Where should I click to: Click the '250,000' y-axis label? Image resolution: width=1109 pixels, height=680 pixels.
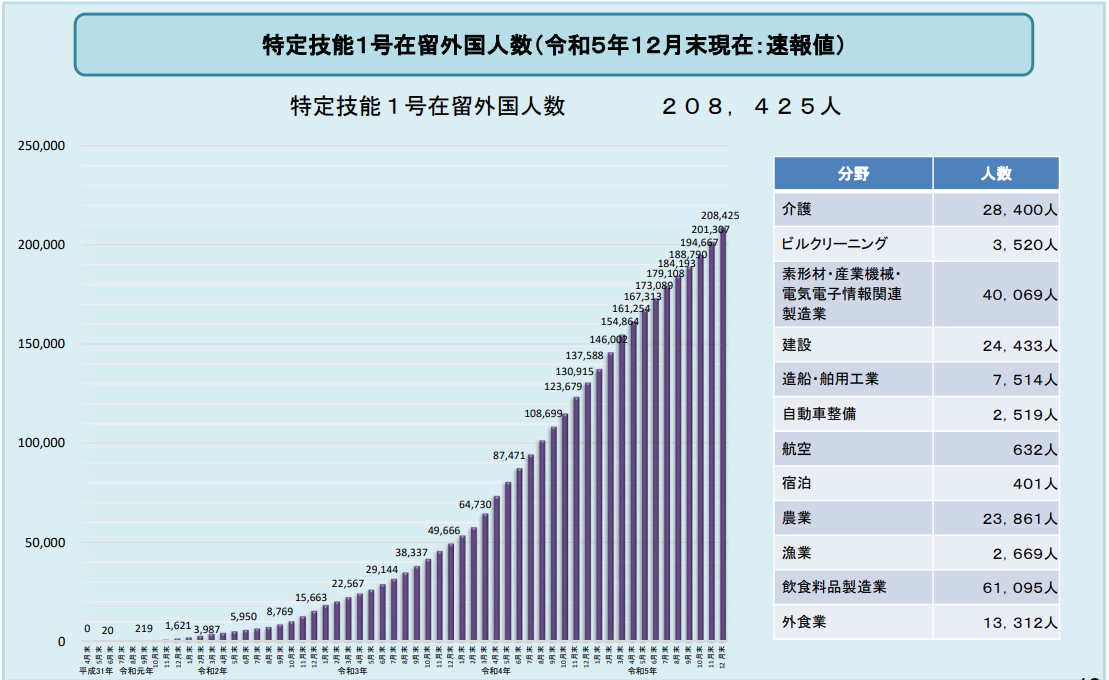coord(41,146)
